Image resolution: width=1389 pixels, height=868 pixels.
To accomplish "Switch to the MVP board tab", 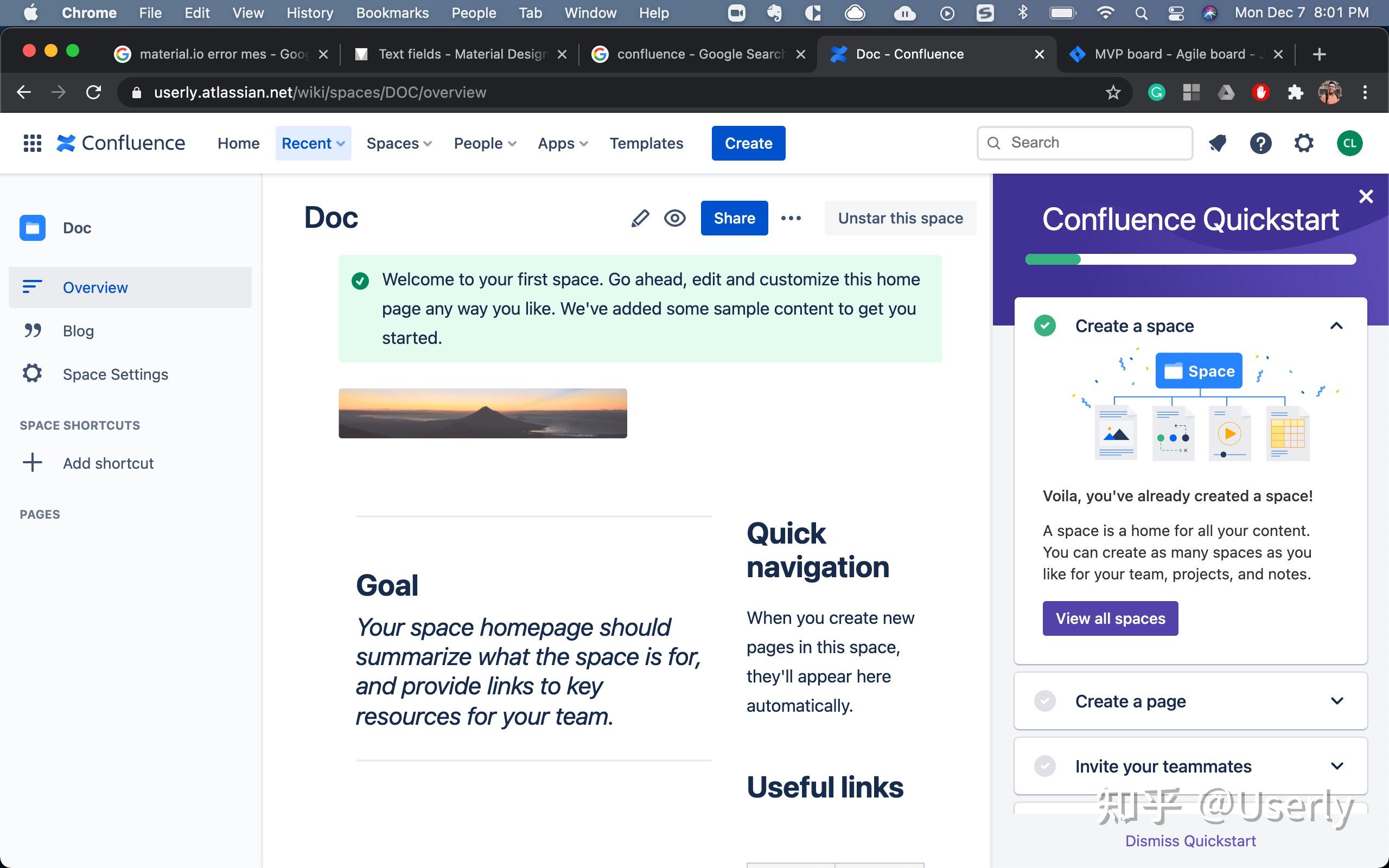I will point(1171,53).
